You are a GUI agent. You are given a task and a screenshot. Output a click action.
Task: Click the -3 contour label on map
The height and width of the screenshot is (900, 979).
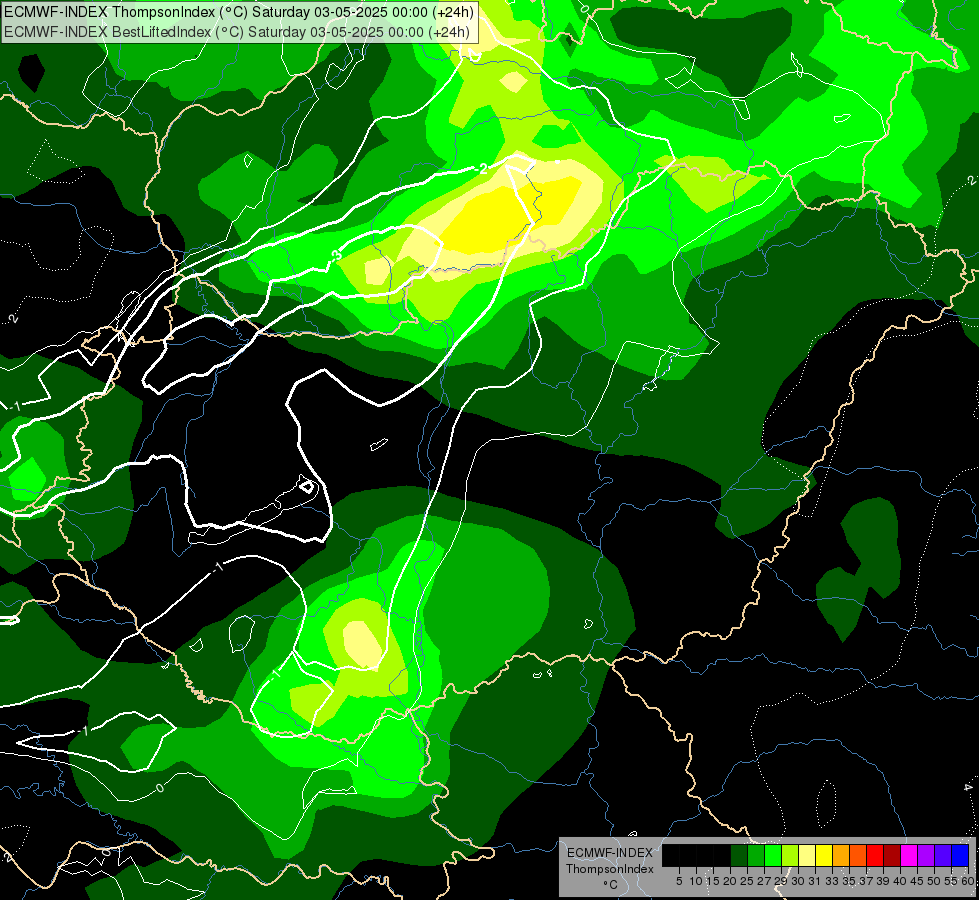[336, 255]
